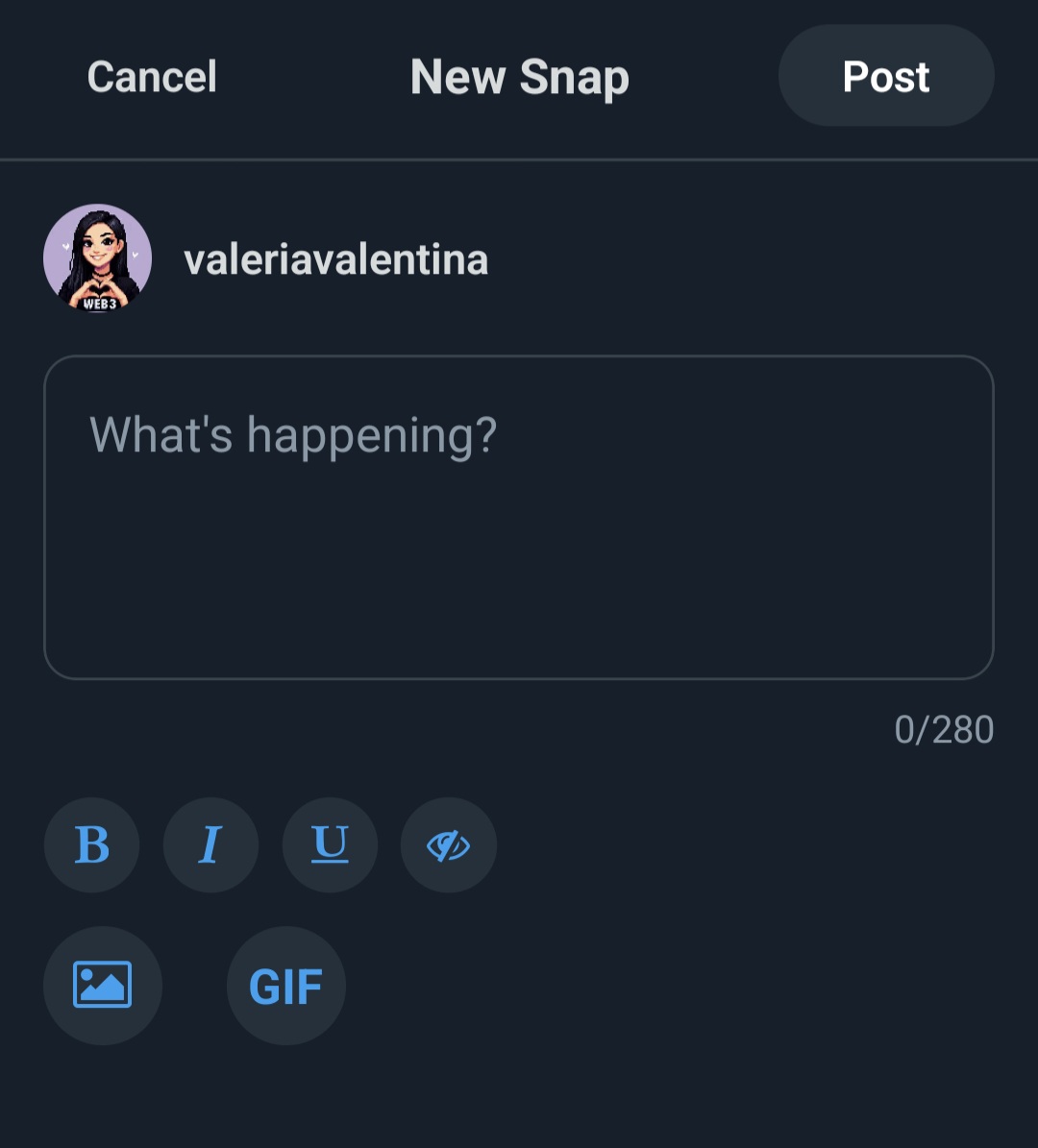Toggle the crossed-out eye spoiler button

click(x=448, y=845)
